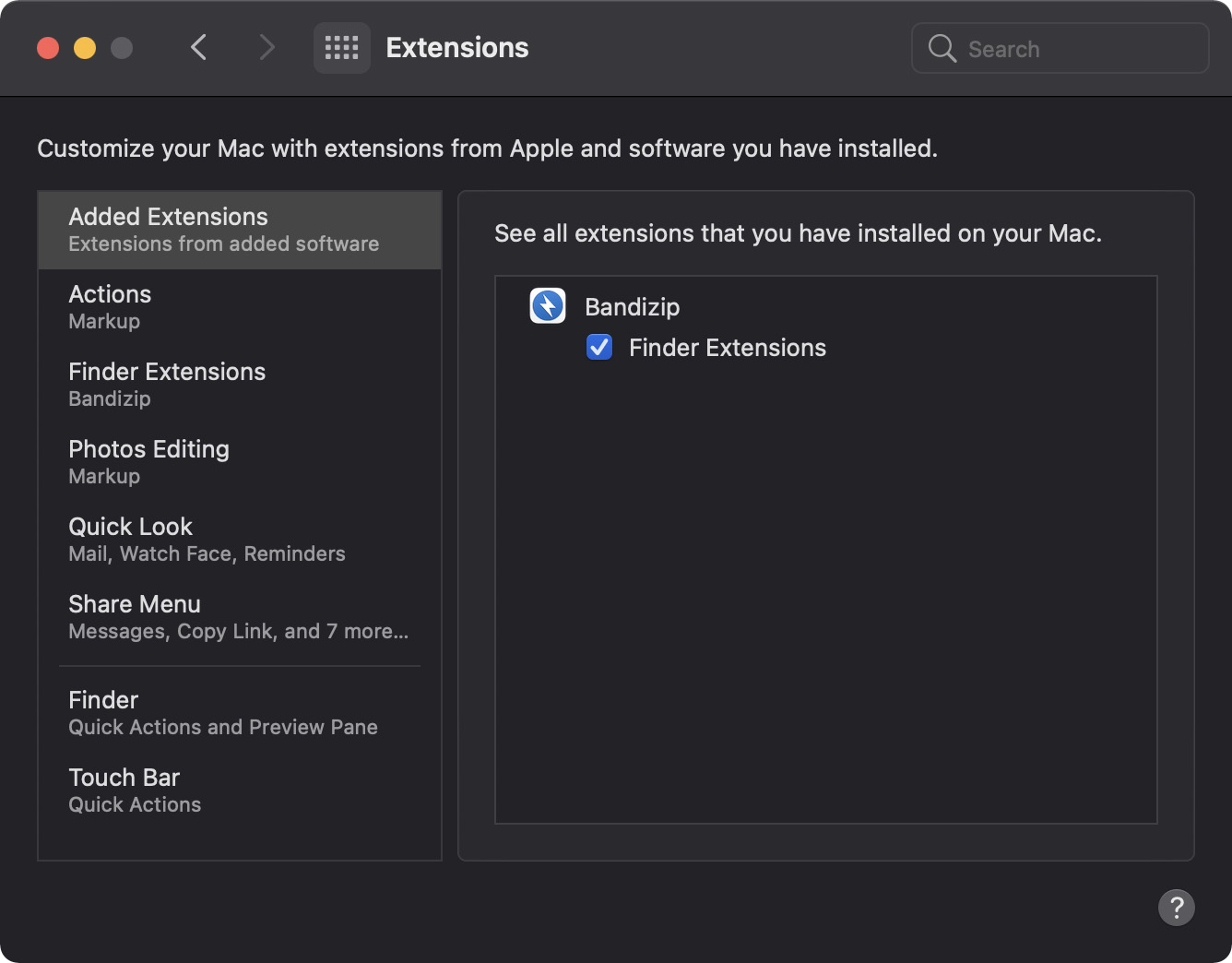The image size is (1232, 963).
Task: Open the Actions category
Action: coord(240,307)
